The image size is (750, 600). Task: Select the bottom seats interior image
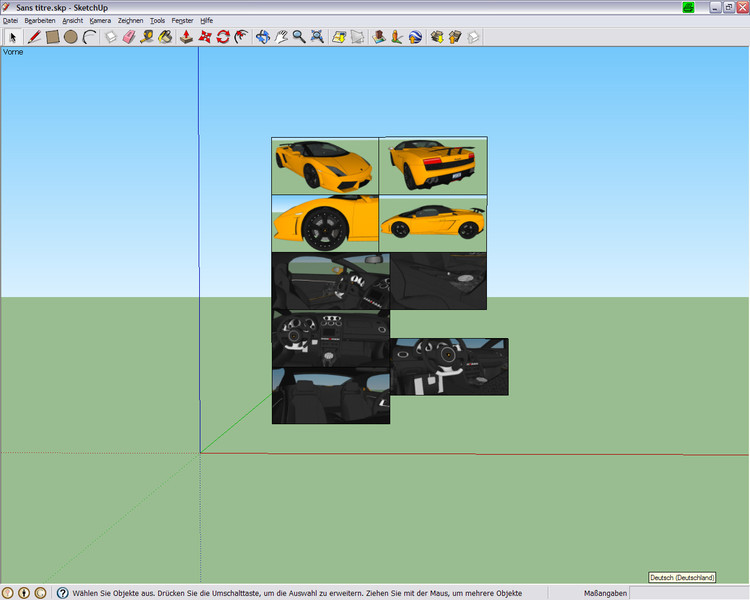(x=331, y=395)
